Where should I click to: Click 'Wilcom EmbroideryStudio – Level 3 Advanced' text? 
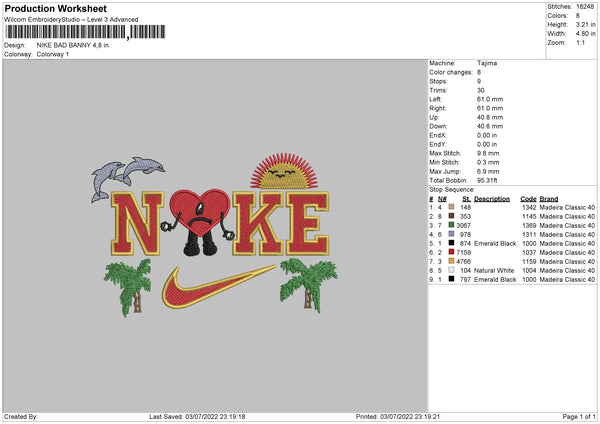point(71,20)
